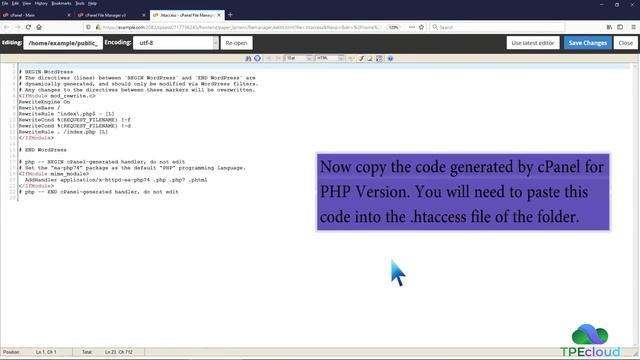Screen dimensions: 640x360
Task: Open the Bookmarks menu
Action: (x=61, y=3)
